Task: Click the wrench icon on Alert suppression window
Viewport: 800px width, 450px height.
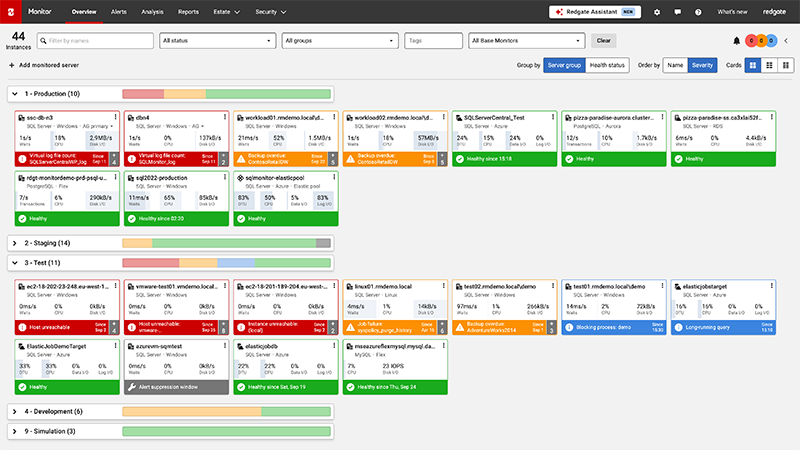Action: [x=132, y=387]
